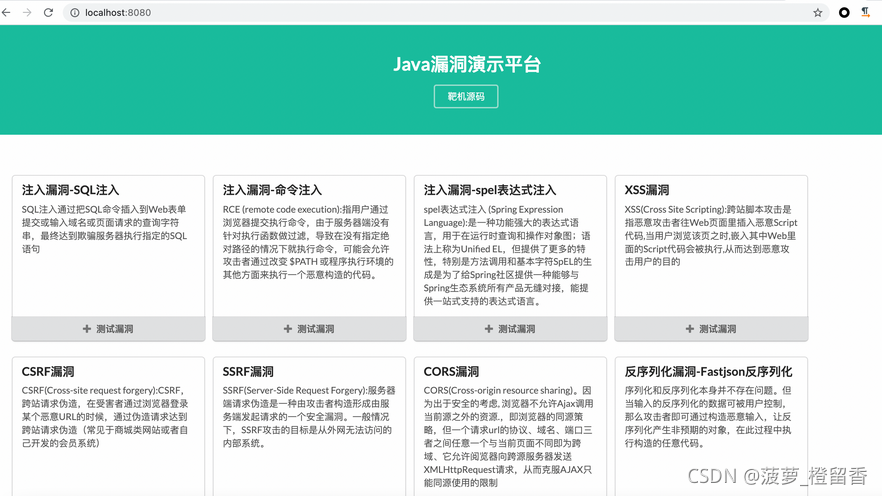The image size is (882, 496).
Task: Click the browser back arrow
Action: pos(6,12)
